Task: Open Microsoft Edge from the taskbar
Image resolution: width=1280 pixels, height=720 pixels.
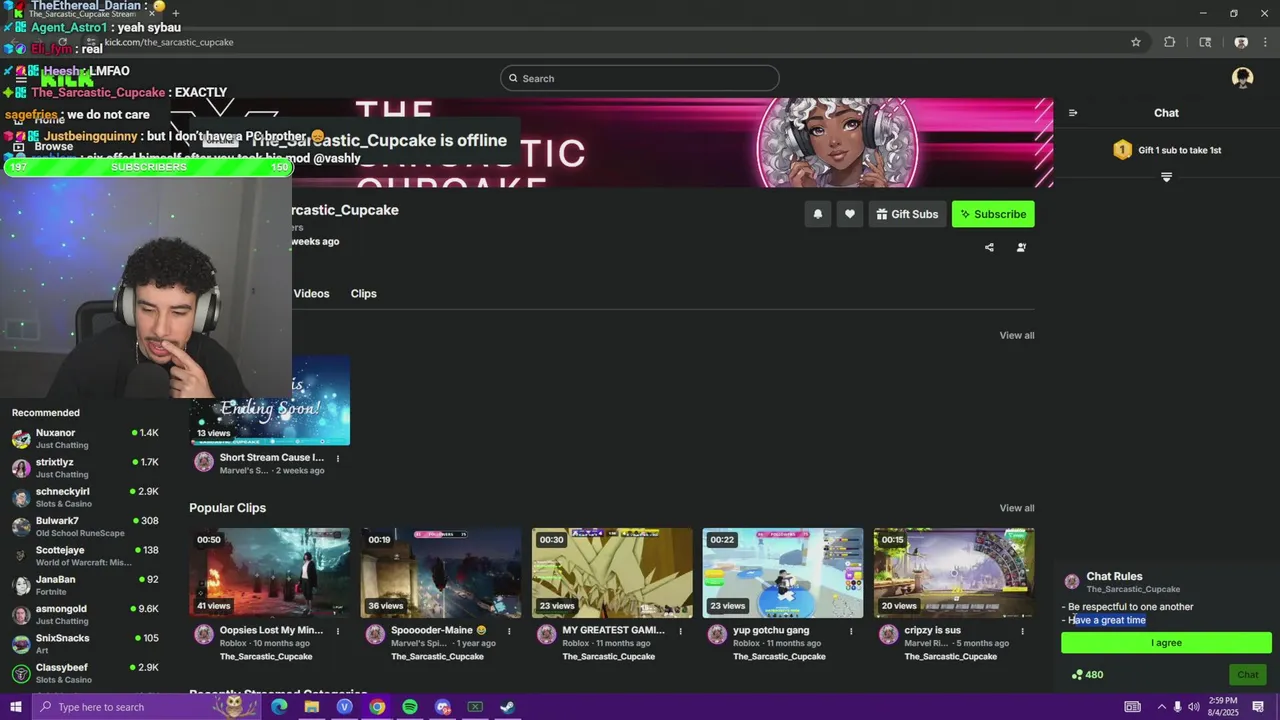Action: (x=279, y=707)
